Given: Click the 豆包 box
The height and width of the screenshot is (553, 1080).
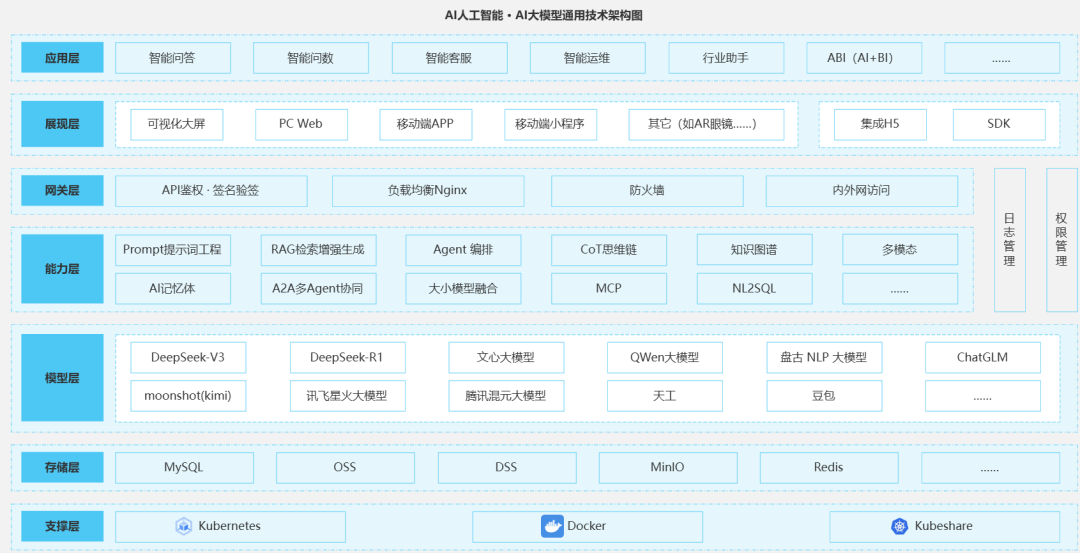Looking at the screenshot, I should point(824,396).
